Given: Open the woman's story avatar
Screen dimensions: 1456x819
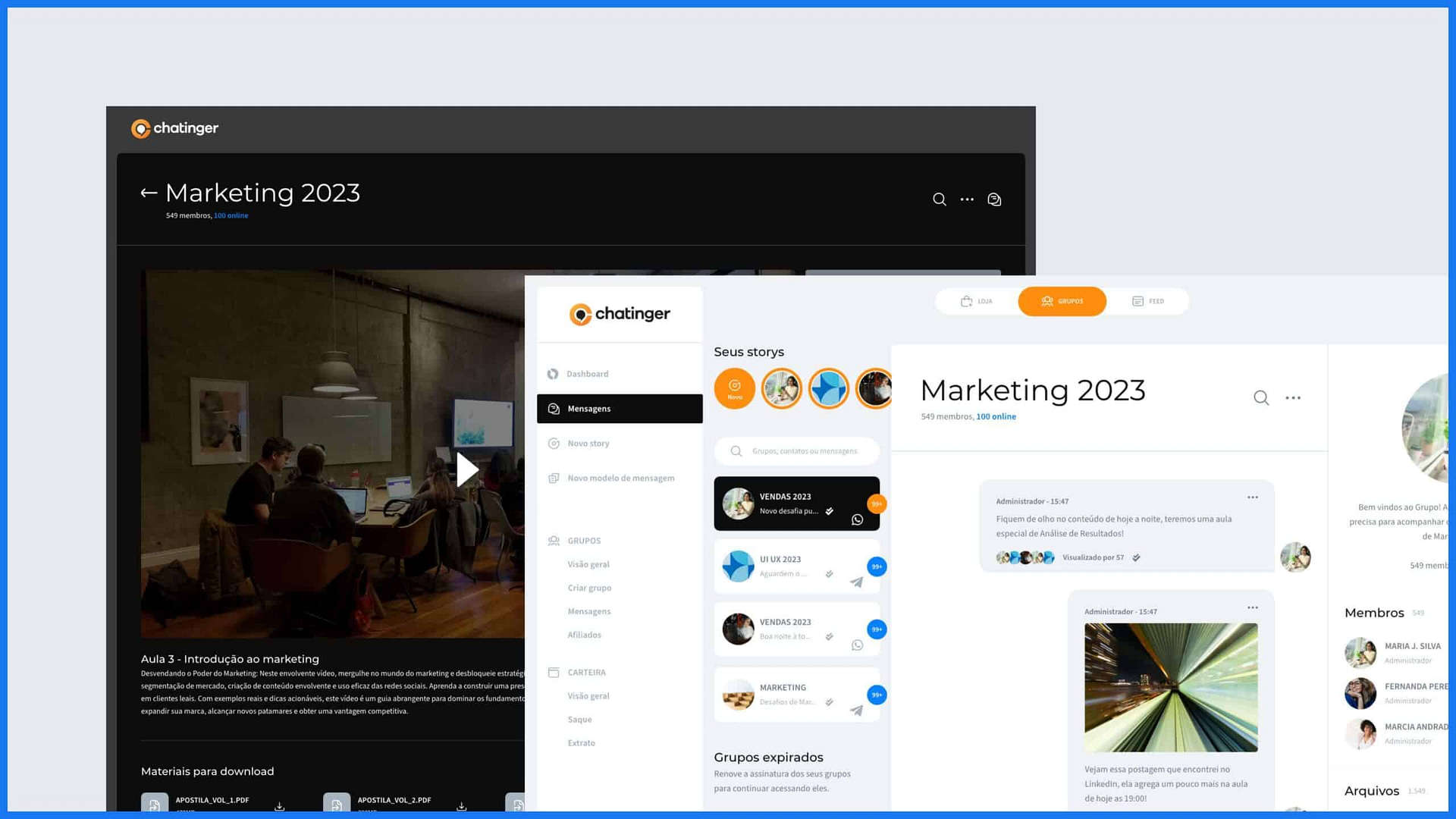Looking at the screenshot, I should tap(782, 388).
